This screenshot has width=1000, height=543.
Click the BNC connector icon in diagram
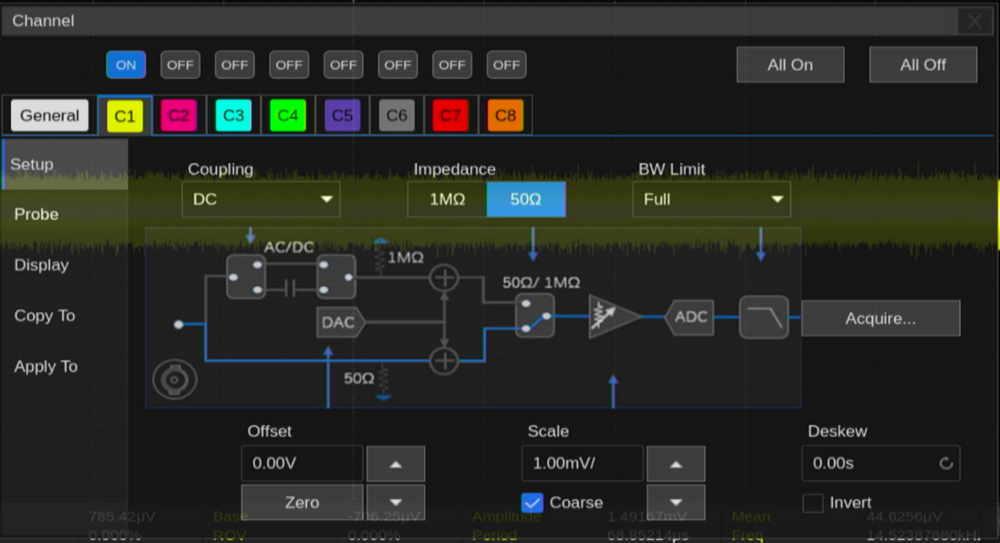click(174, 380)
